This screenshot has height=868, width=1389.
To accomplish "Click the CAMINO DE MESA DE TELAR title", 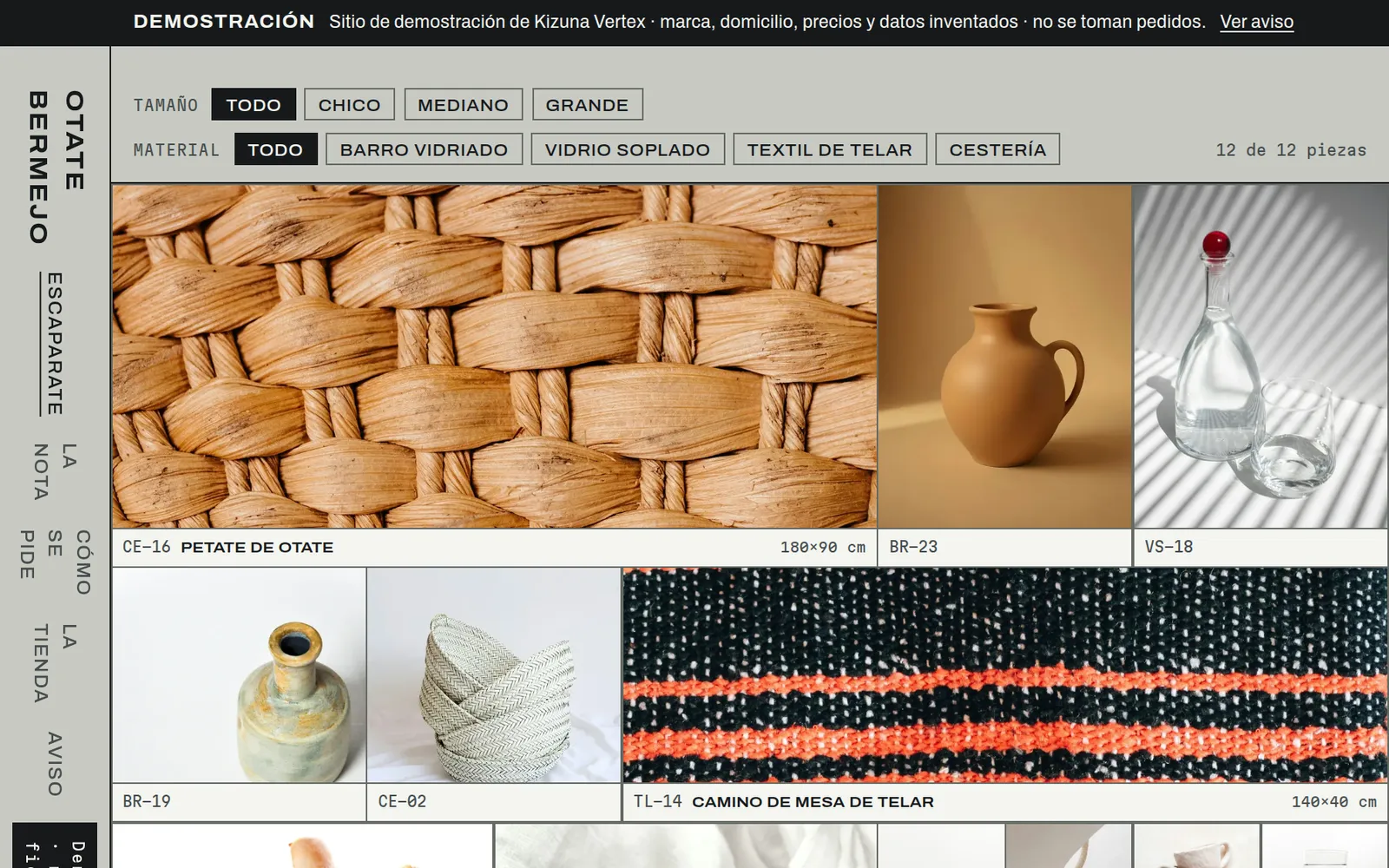I will click(813, 802).
